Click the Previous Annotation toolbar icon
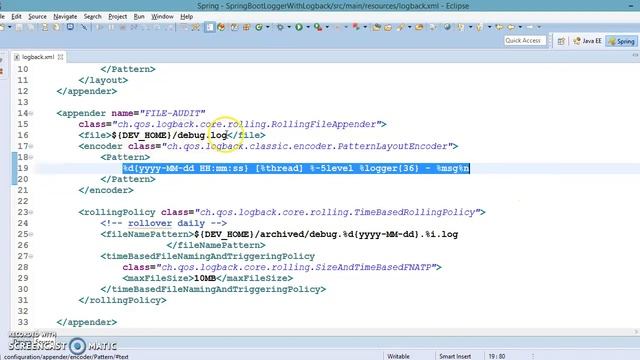 (x=479, y=27)
